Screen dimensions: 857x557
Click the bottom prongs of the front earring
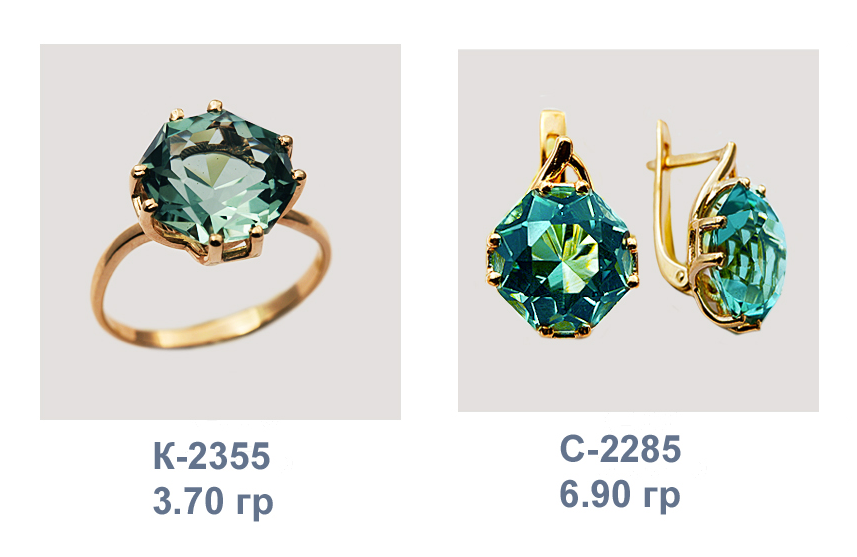click(x=564, y=330)
